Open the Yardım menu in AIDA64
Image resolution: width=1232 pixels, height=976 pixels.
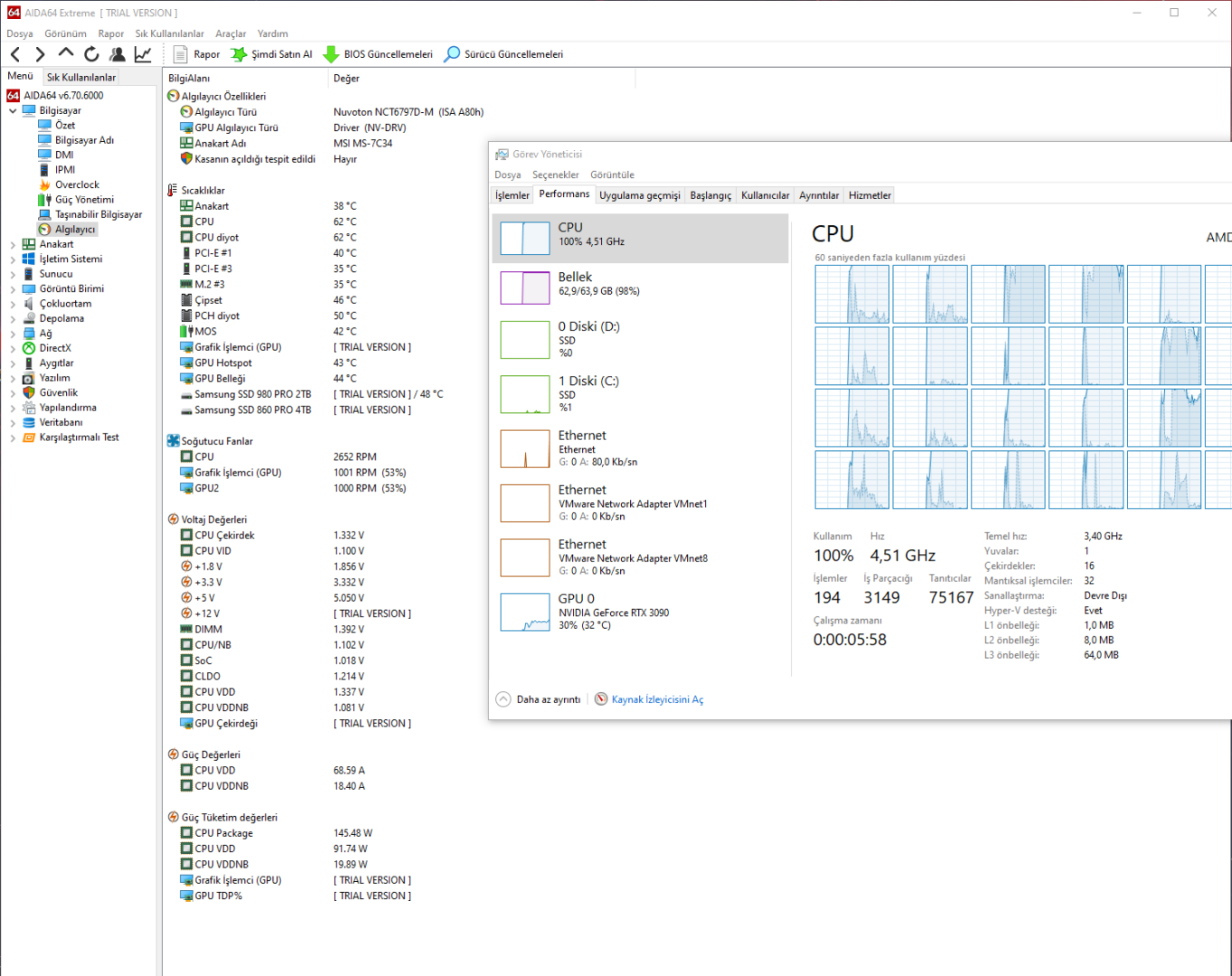click(x=273, y=33)
